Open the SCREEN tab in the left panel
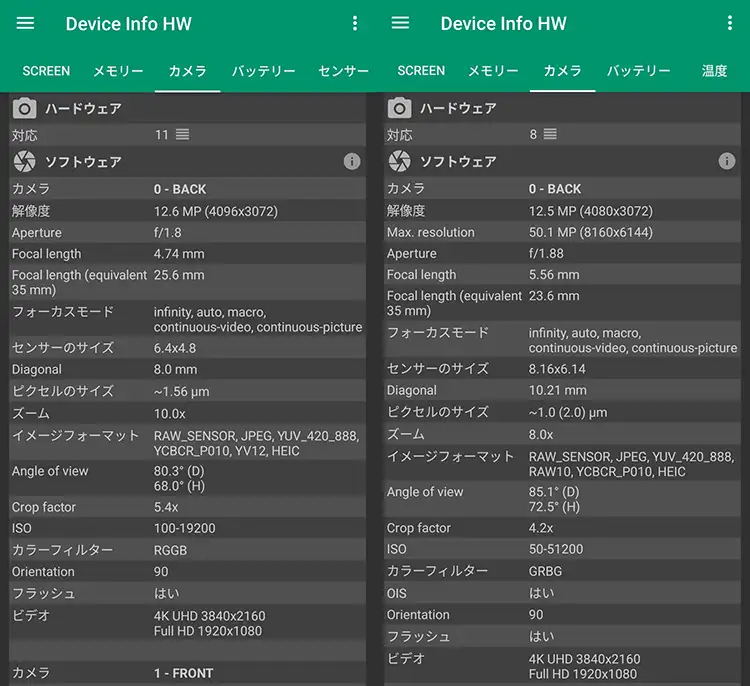Viewport: 750px width, 686px height. coord(46,71)
